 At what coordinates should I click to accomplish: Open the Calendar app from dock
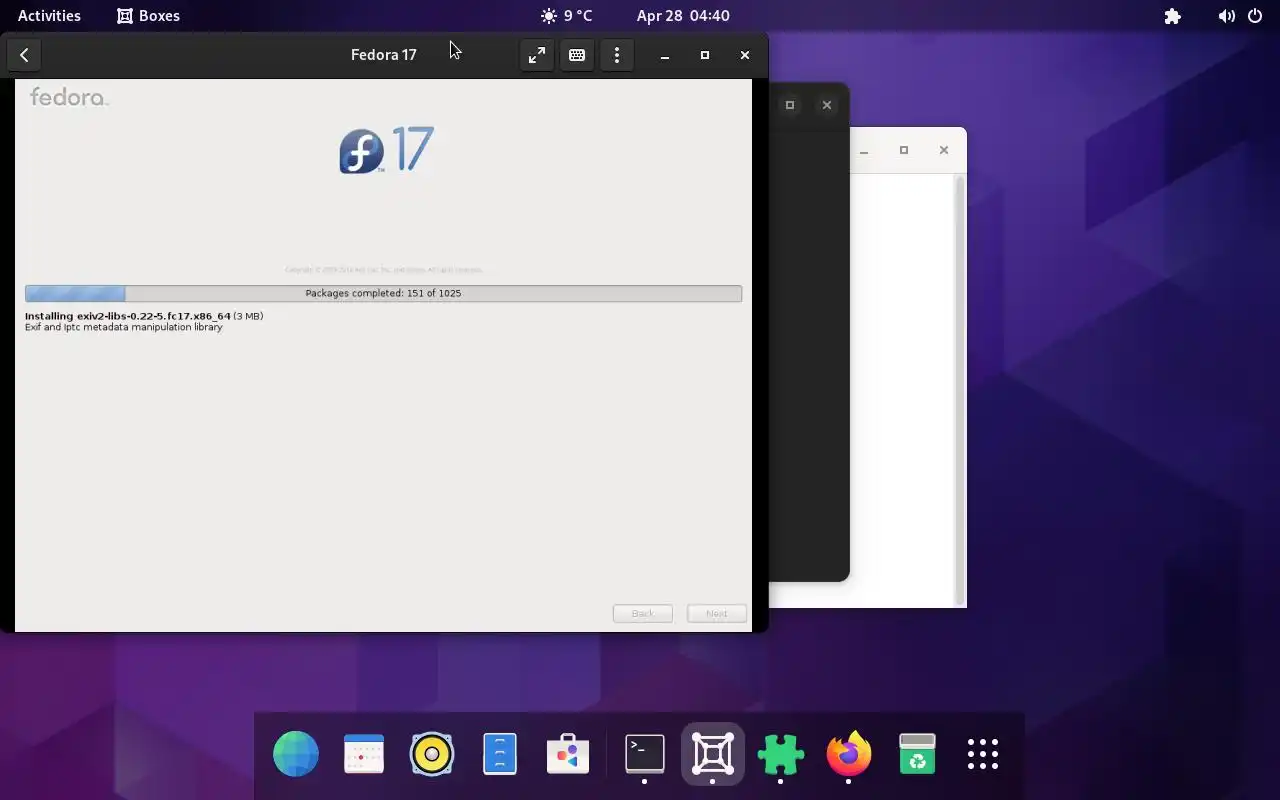364,754
